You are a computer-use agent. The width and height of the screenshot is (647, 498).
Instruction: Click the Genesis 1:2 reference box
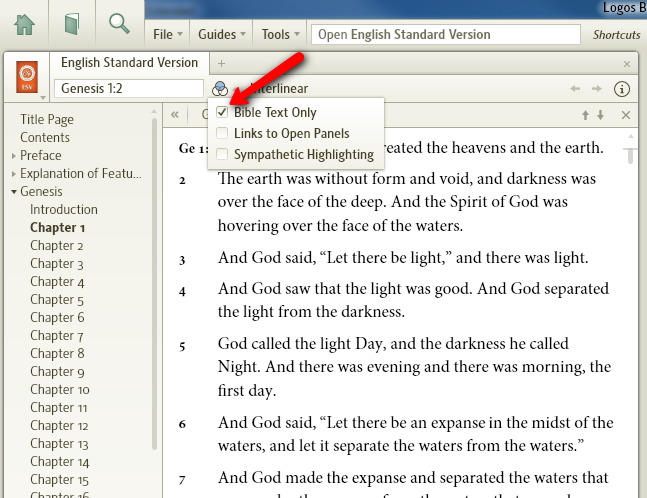(129, 88)
